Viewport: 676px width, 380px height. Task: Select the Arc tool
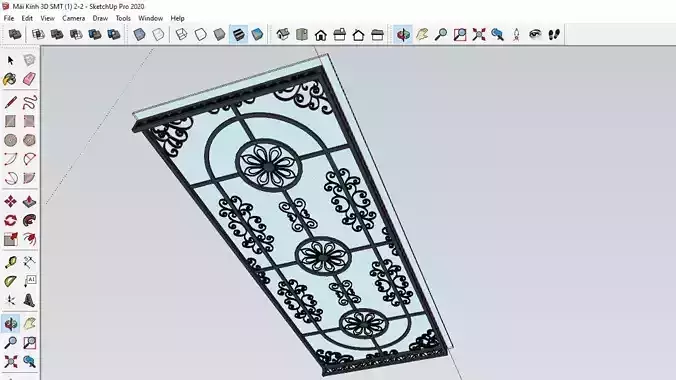click(x=10, y=159)
